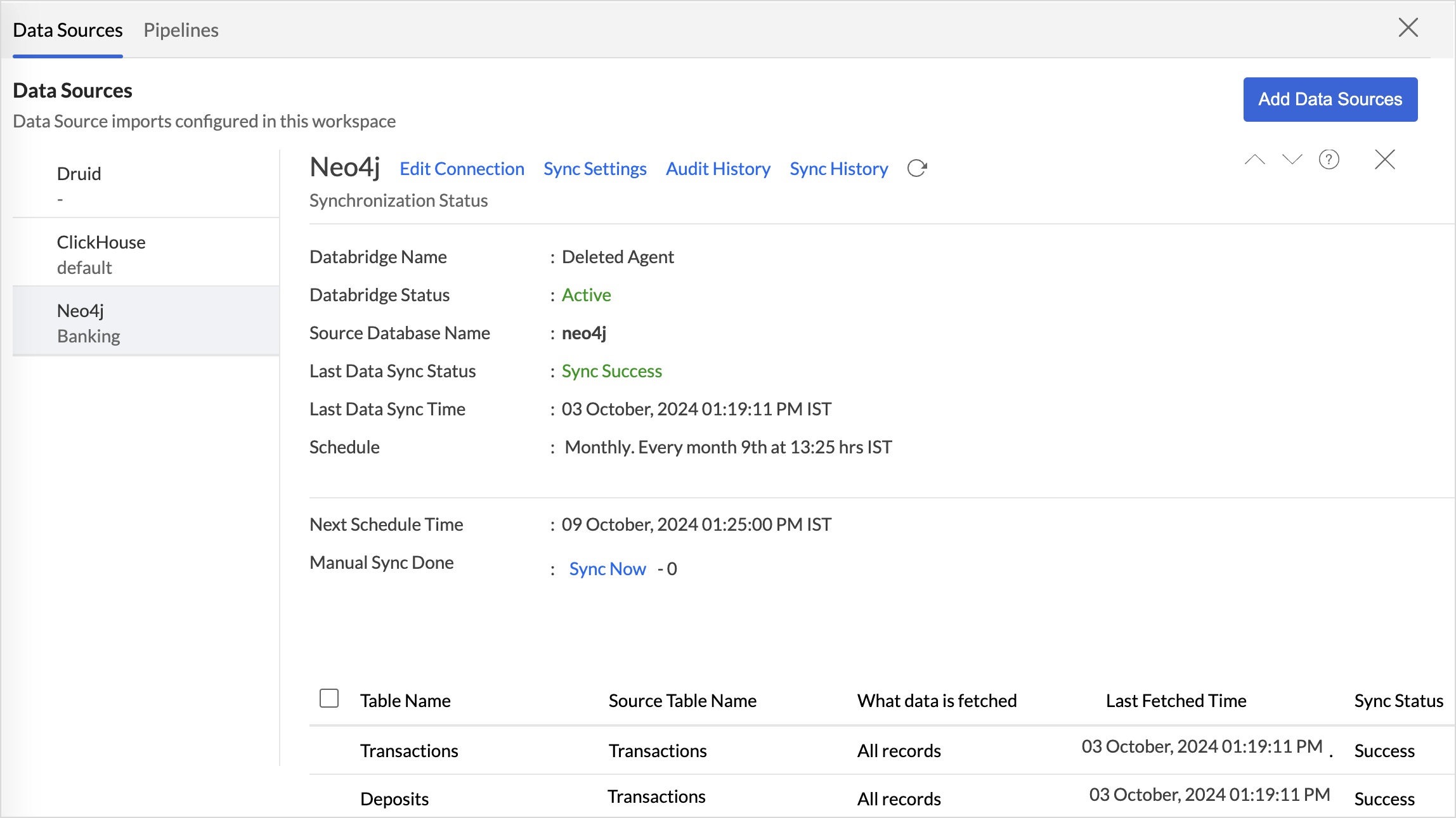Image resolution: width=1456 pixels, height=818 pixels.
Task: Click the refresh icon next to Sync History
Action: (917, 169)
